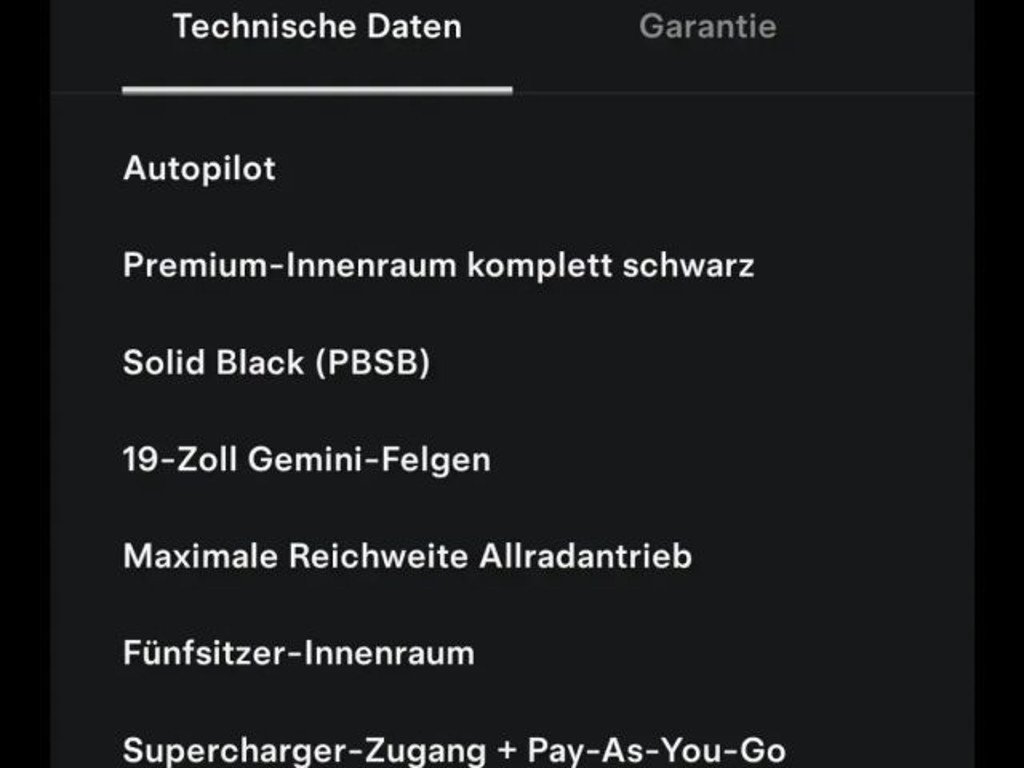Open the Garantie tab

pyautogui.click(x=707, y=27)
